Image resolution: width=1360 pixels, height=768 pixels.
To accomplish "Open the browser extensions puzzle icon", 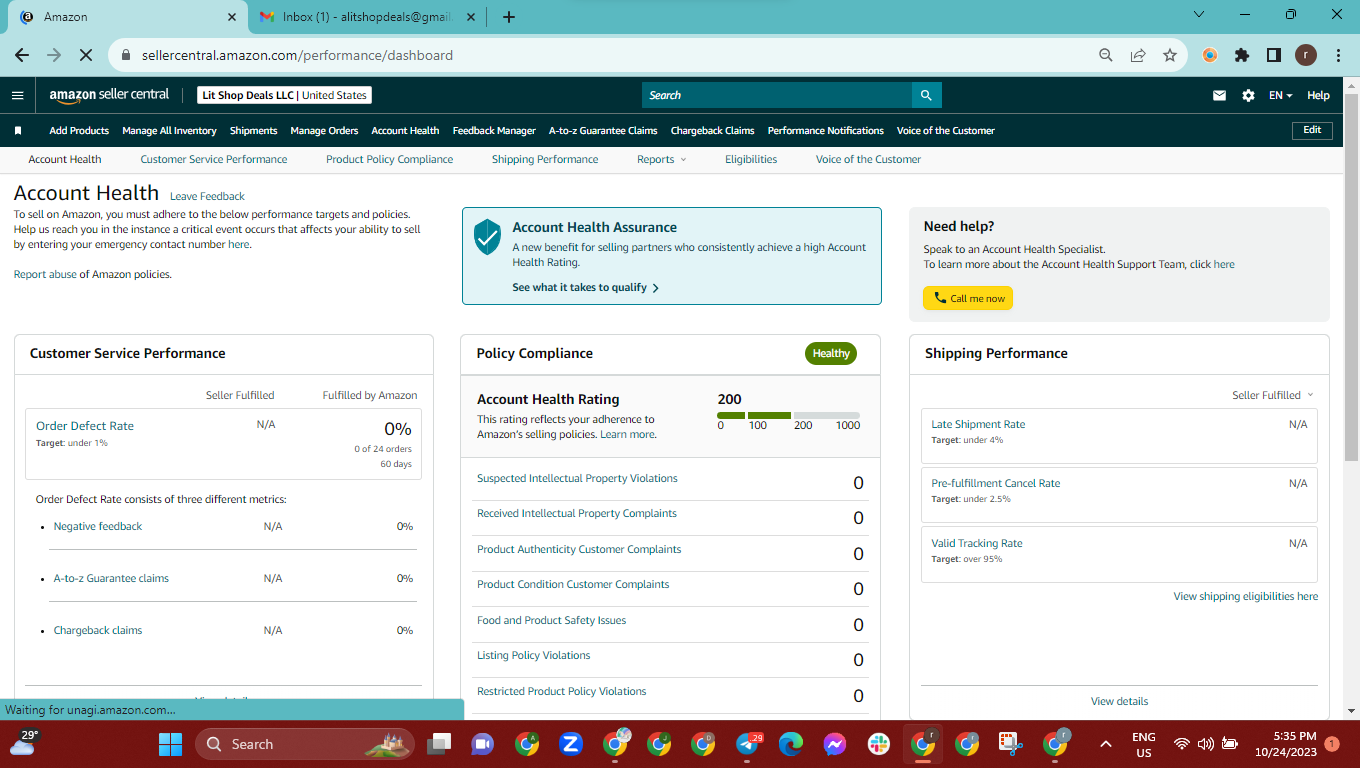I will 1242,55.
